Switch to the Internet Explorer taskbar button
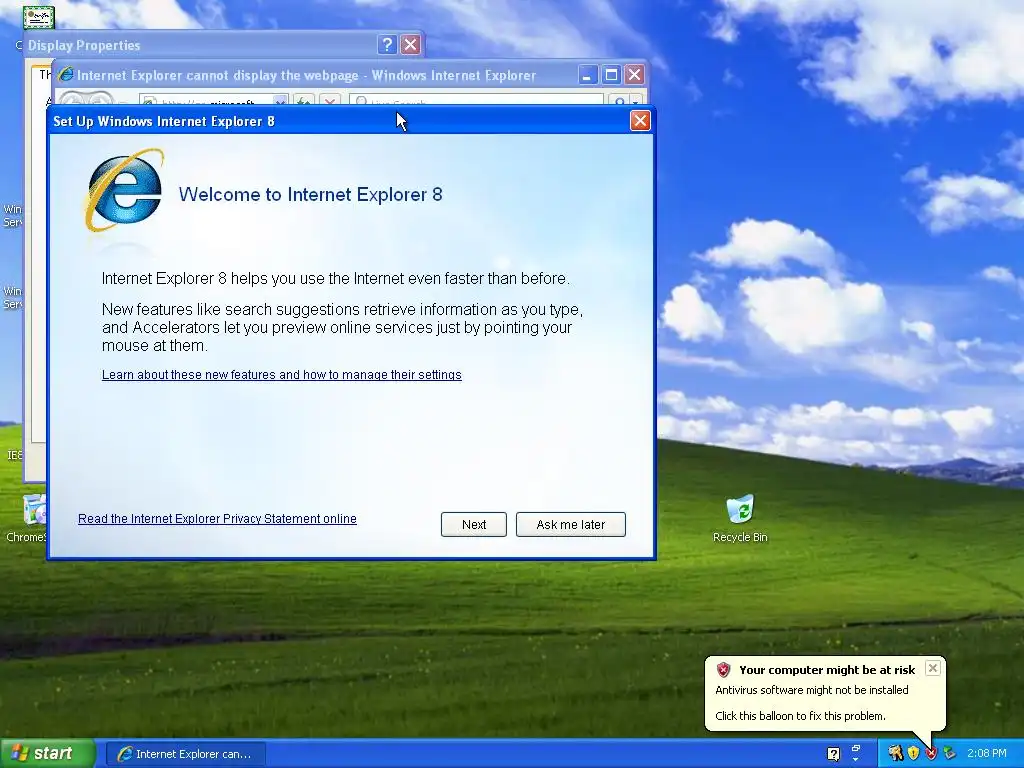This screenshot has width=1024, height=768. coord(186,754)
